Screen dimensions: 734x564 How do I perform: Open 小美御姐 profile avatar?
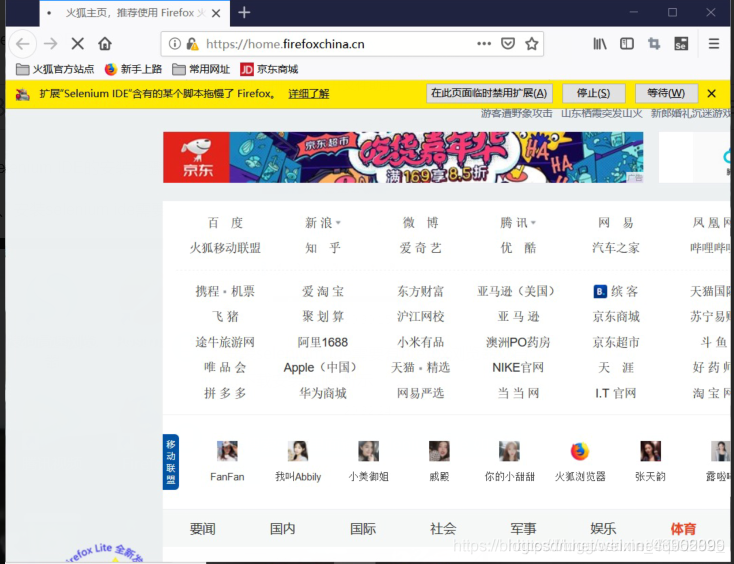click(368, 451)
